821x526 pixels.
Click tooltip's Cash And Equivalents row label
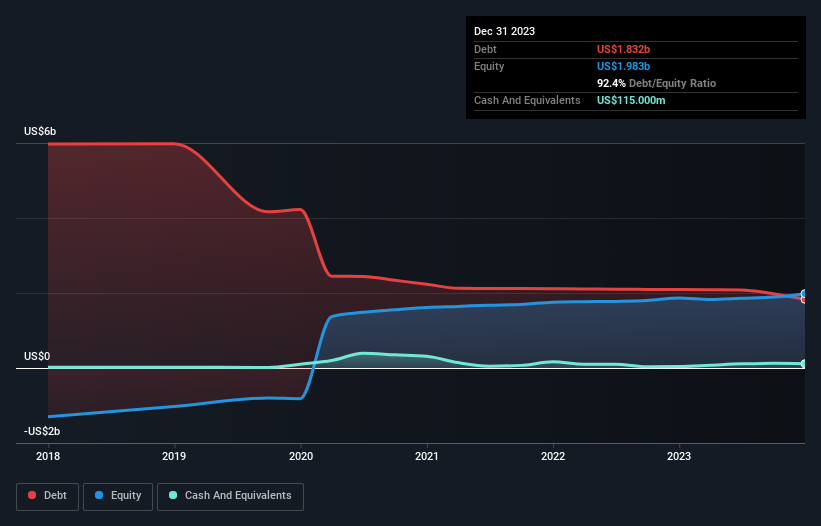pos(527,100)
